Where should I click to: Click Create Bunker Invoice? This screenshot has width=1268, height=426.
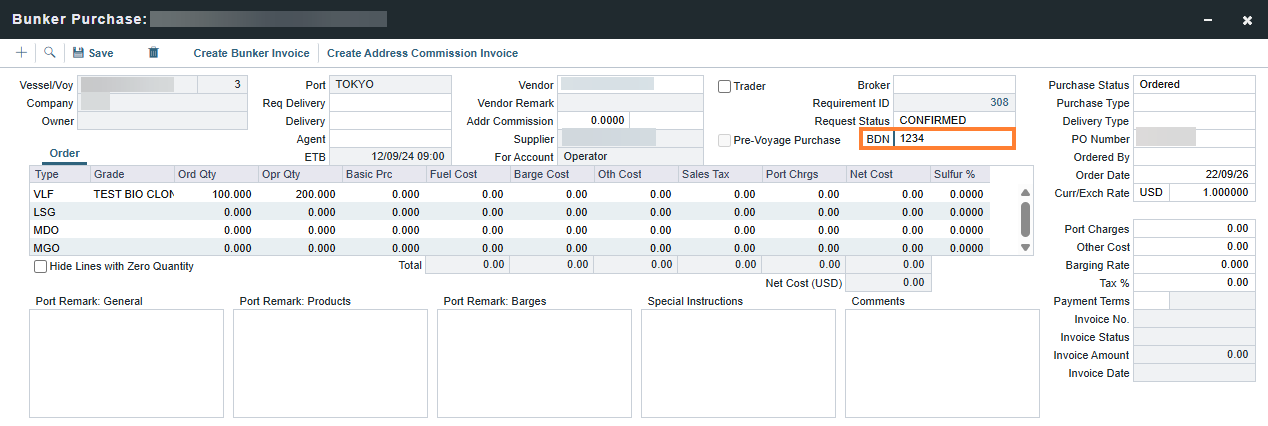coord(252,53)
